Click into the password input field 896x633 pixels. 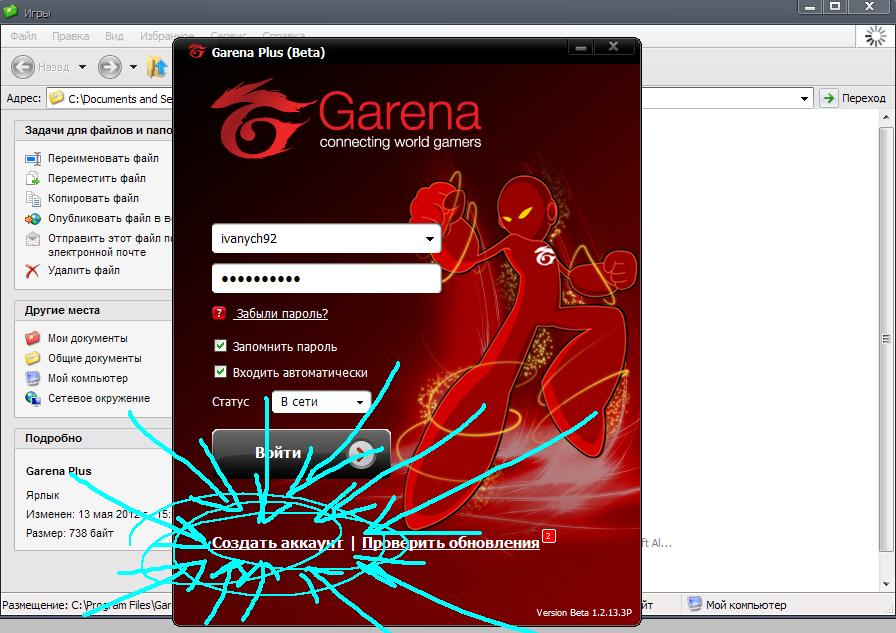[326, 278]
